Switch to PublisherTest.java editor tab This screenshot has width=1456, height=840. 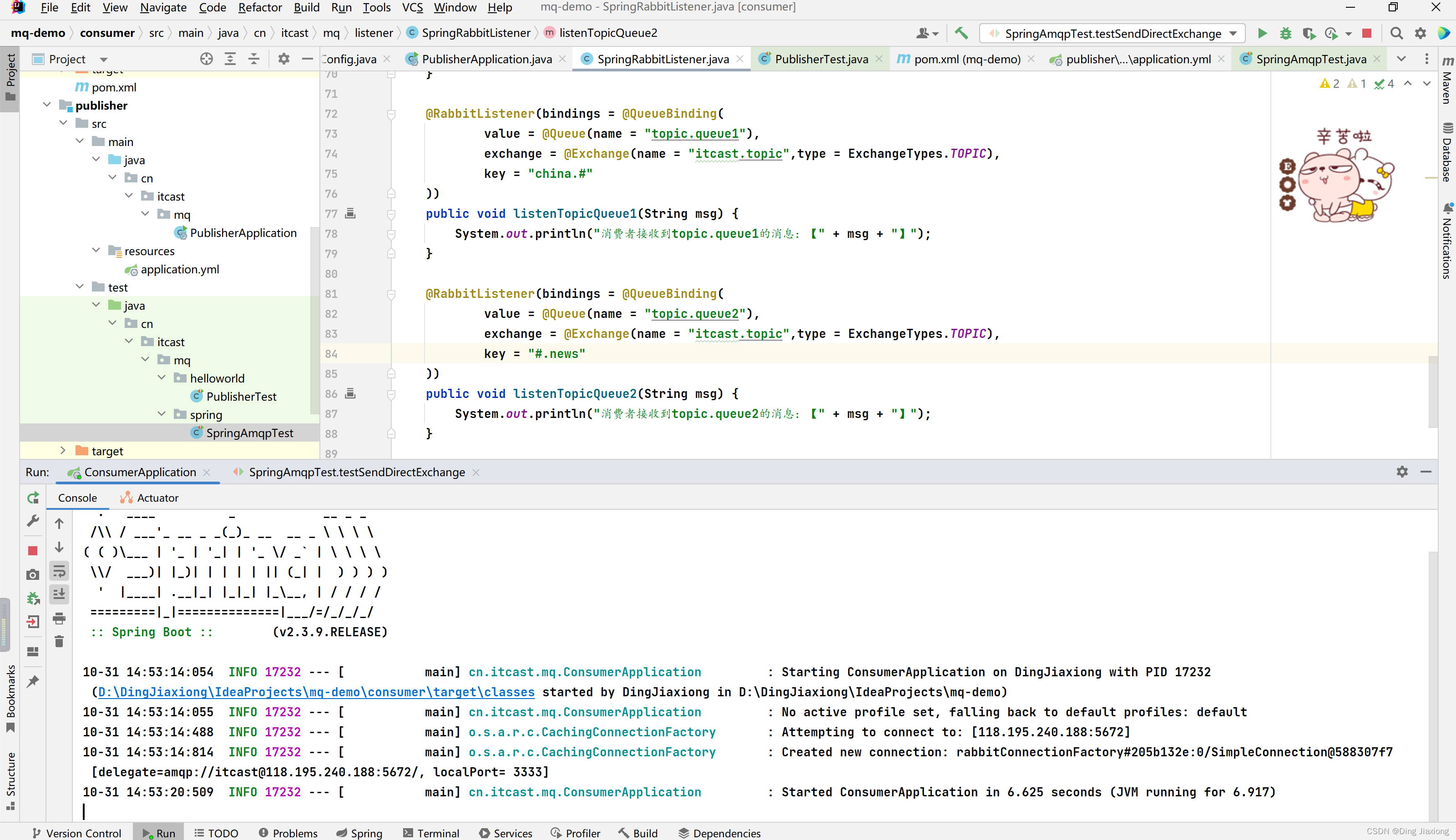click(821, 59)
